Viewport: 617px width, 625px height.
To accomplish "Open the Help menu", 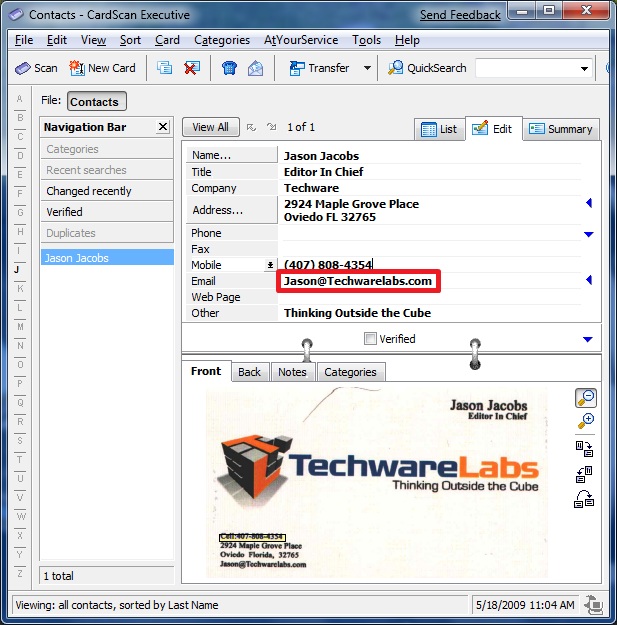I will 407,40.
